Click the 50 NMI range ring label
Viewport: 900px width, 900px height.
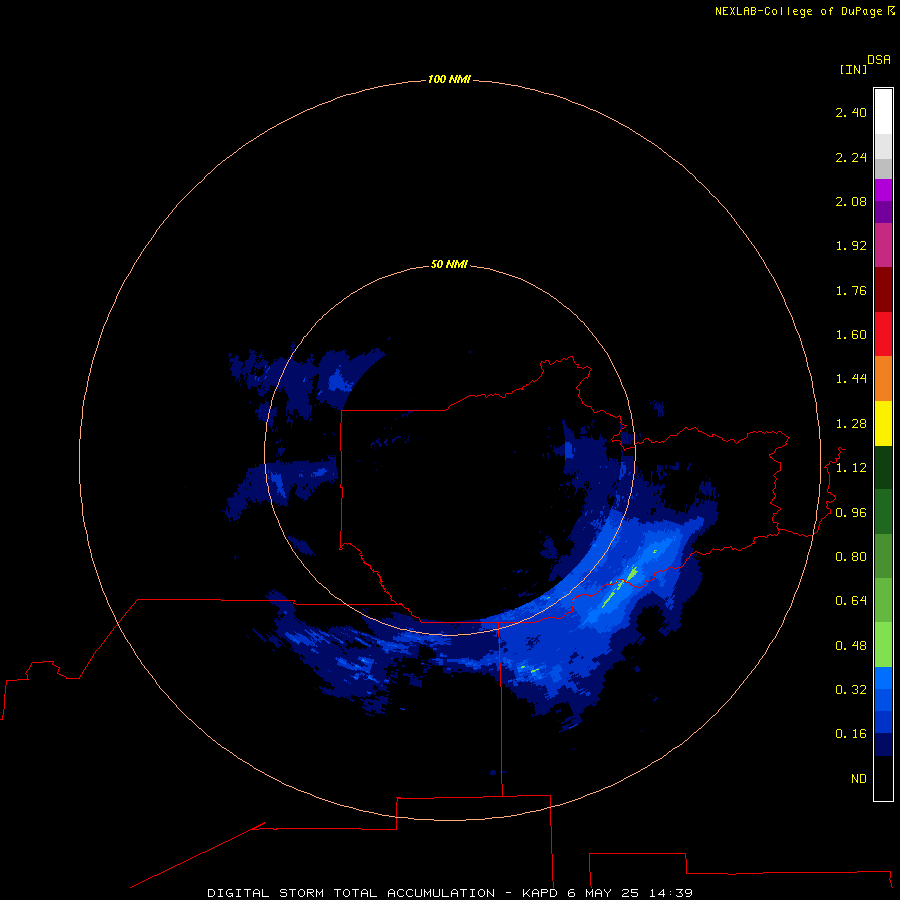pos(449,264)
